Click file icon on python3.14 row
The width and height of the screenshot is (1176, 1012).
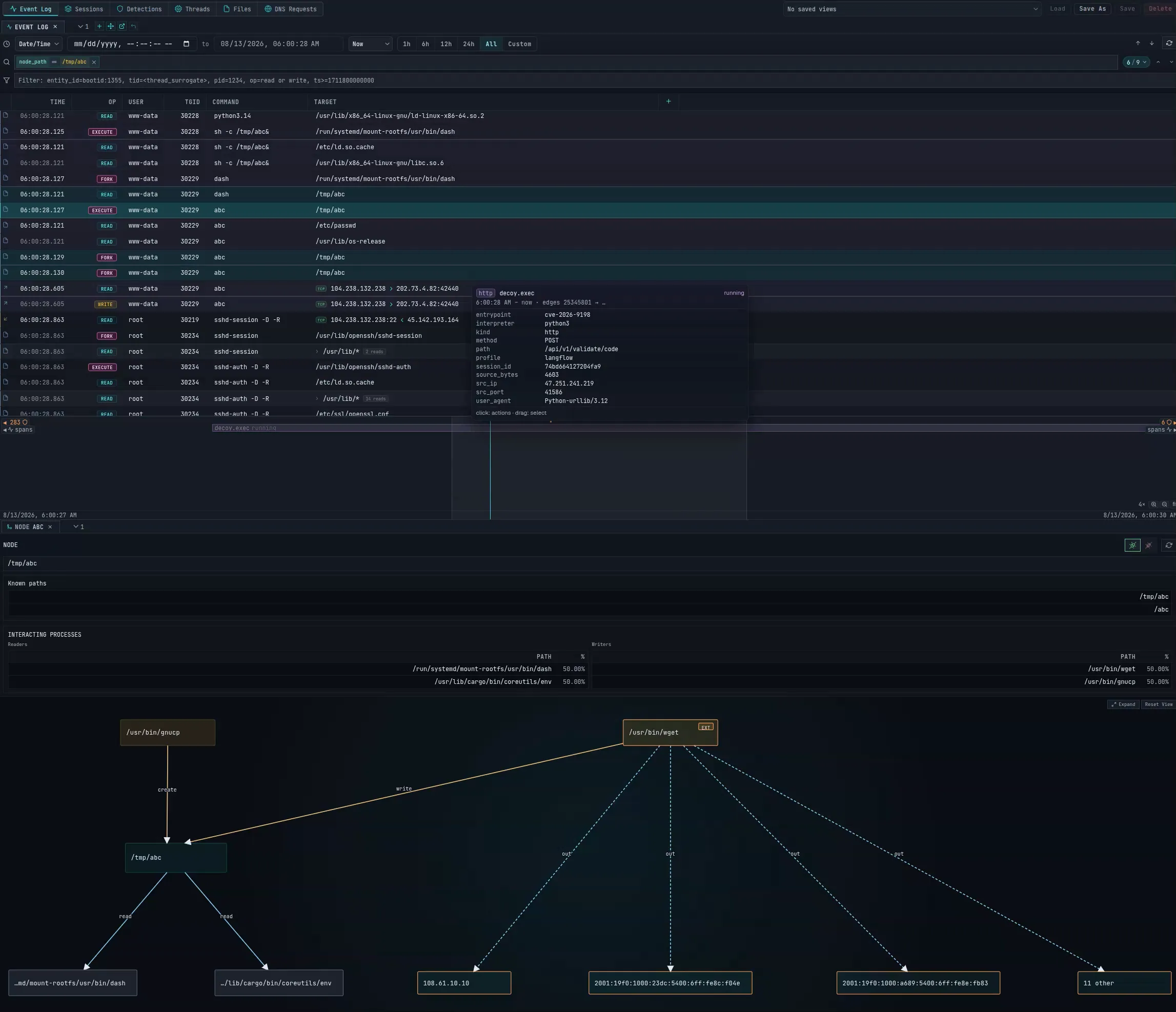(x=6, y=115)
